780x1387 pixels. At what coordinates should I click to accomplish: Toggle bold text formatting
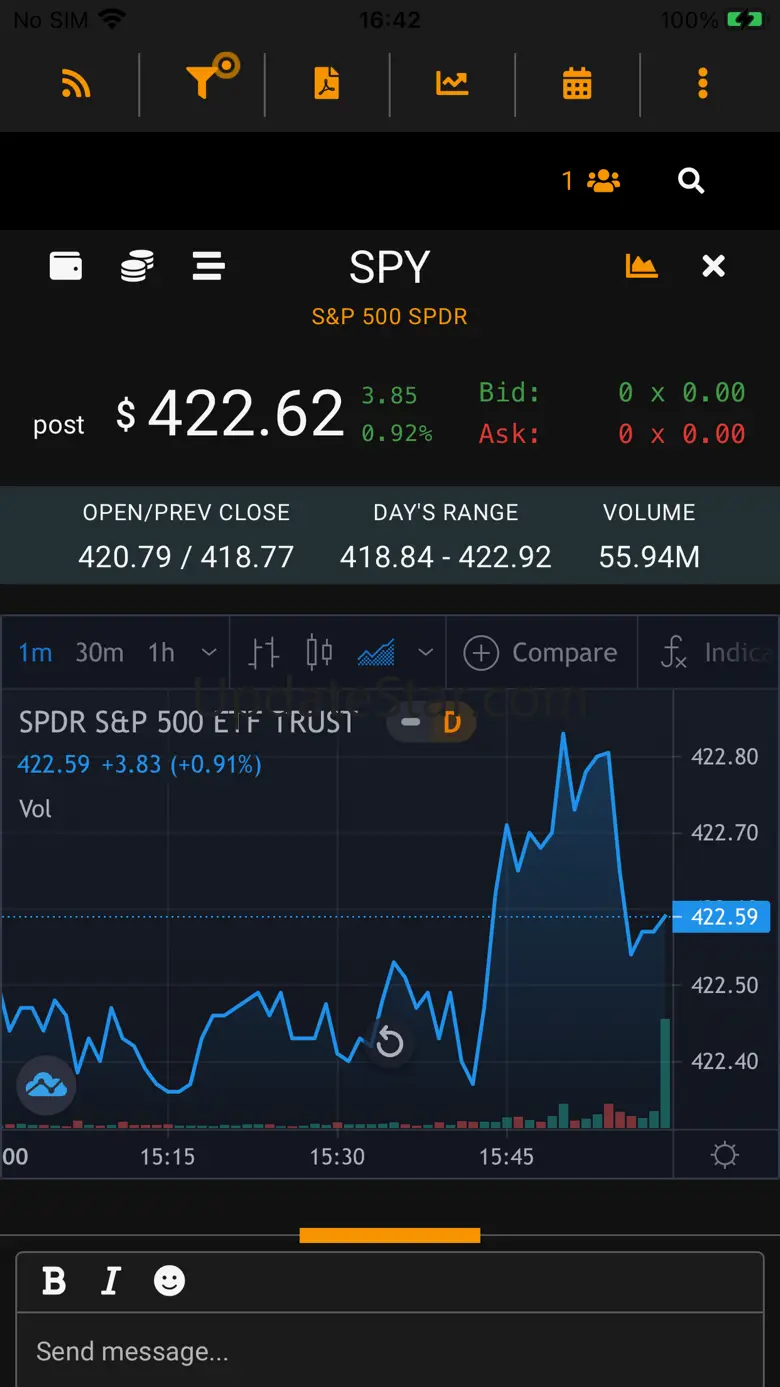54,1281
